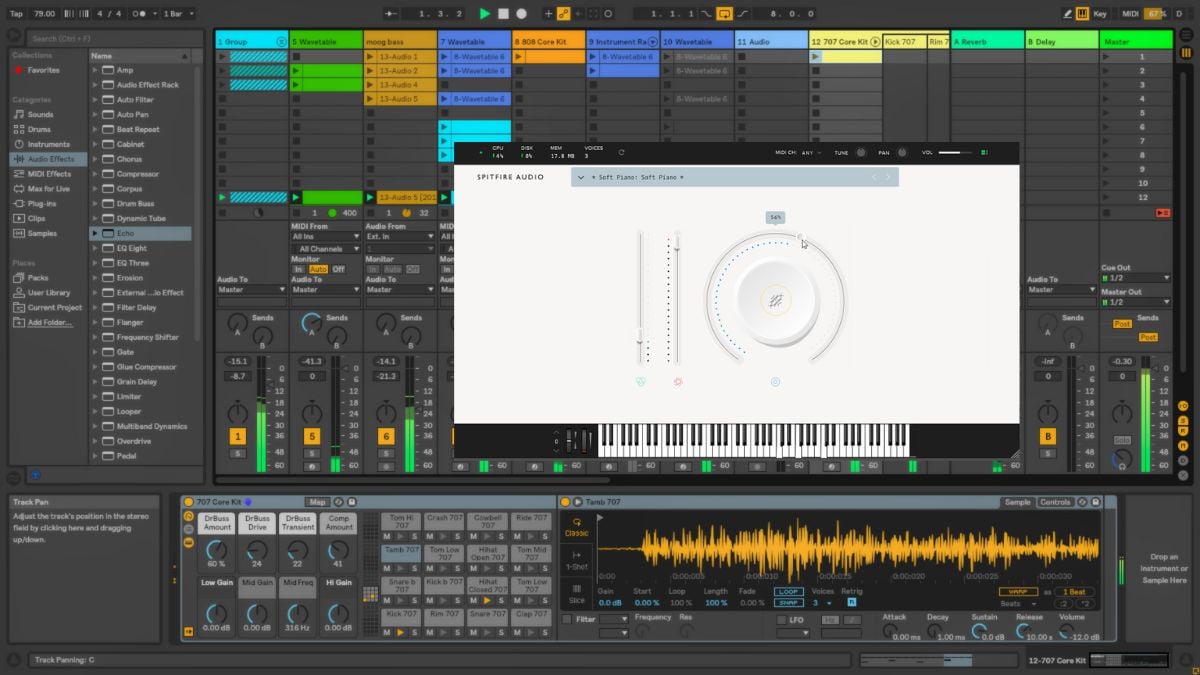Screen dimensions: 1200x675
Task: Click the Add Folder link in Places
Action: [x=46, y=322]
